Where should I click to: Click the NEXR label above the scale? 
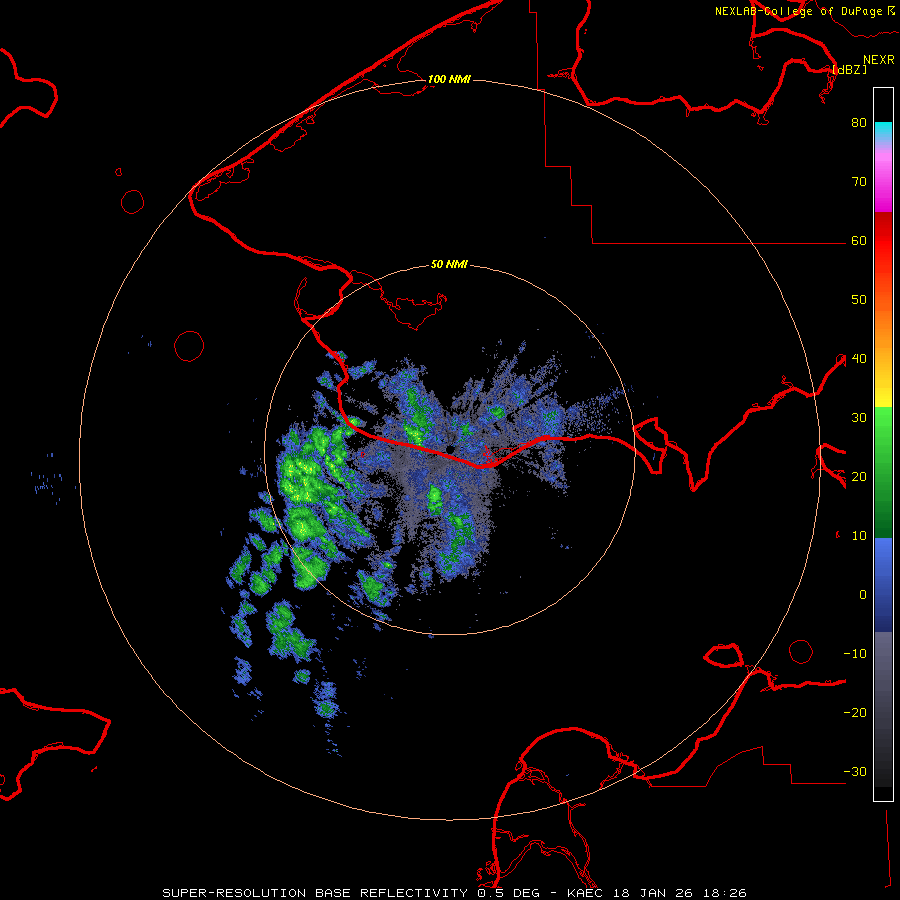pos(879,60)
